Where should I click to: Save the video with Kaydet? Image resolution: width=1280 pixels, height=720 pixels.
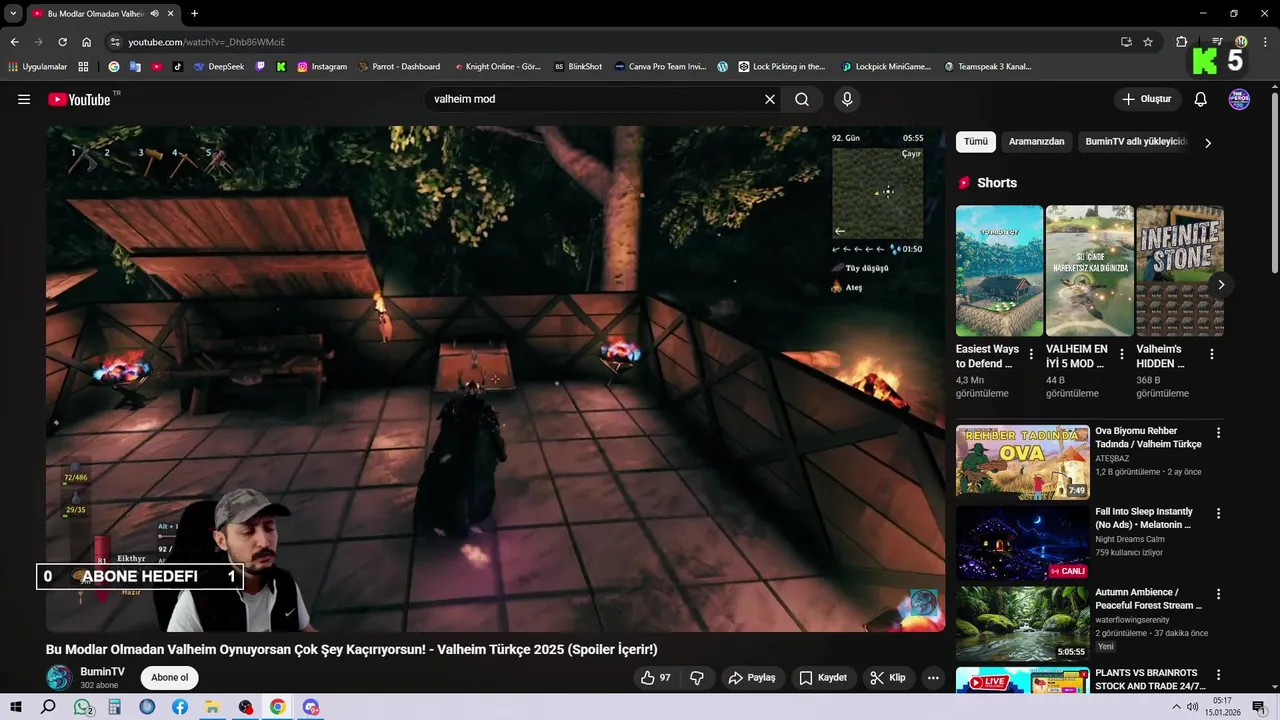823,678
